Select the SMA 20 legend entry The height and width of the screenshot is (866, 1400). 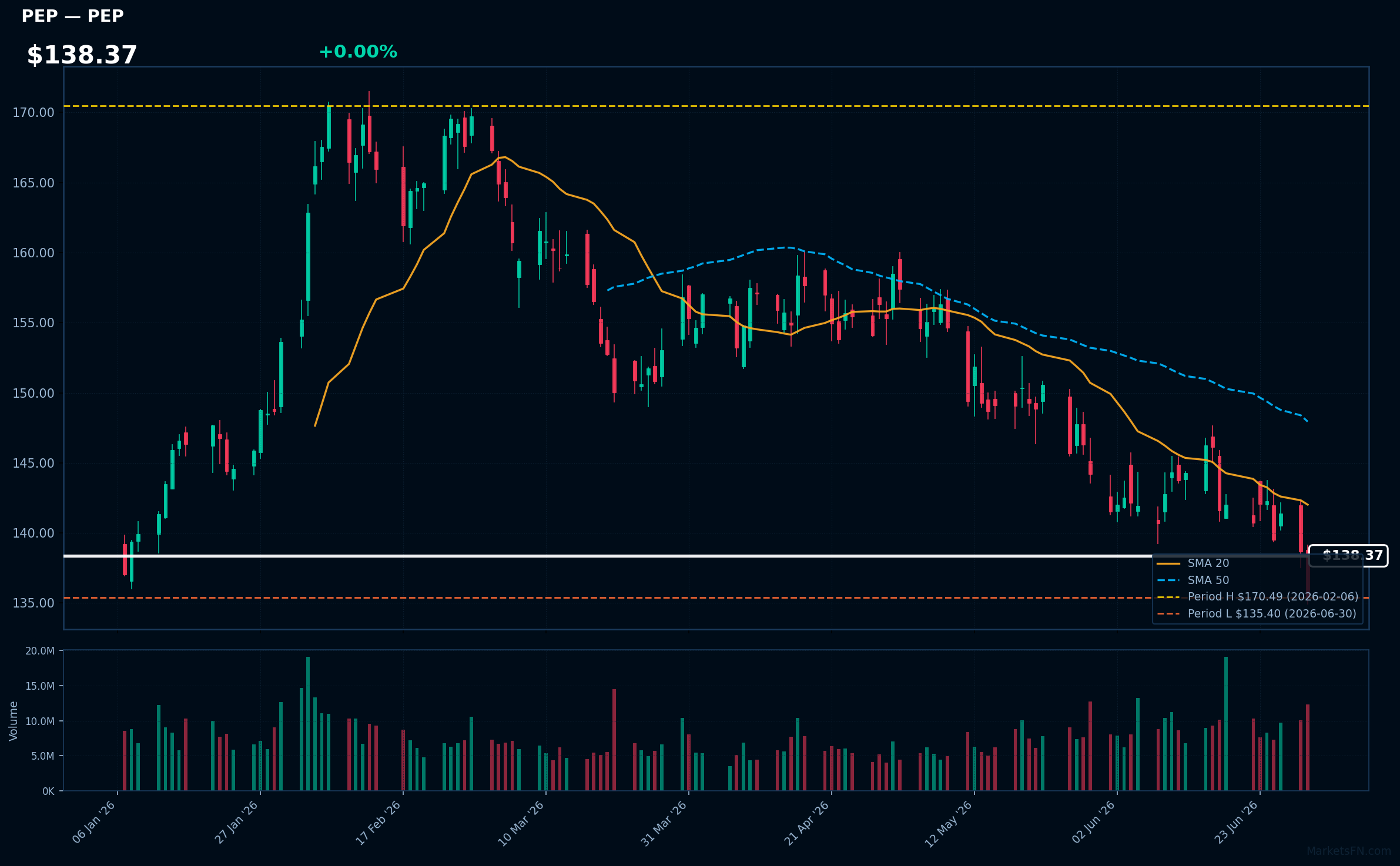coord(1193,563)
